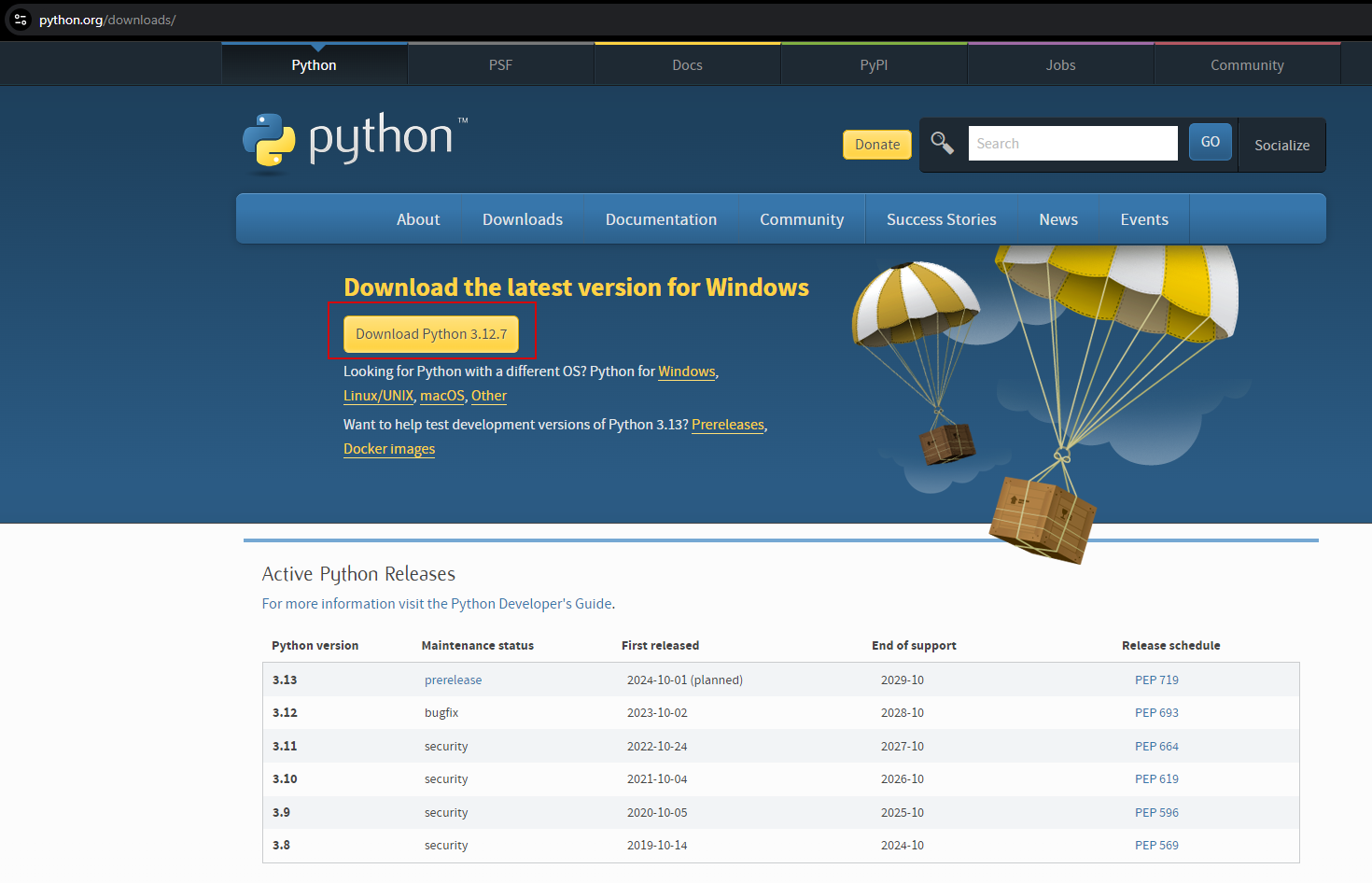Follow the Linux/UNIX link
Screen dimensions: 1372x883
click(x=378, y=396)
